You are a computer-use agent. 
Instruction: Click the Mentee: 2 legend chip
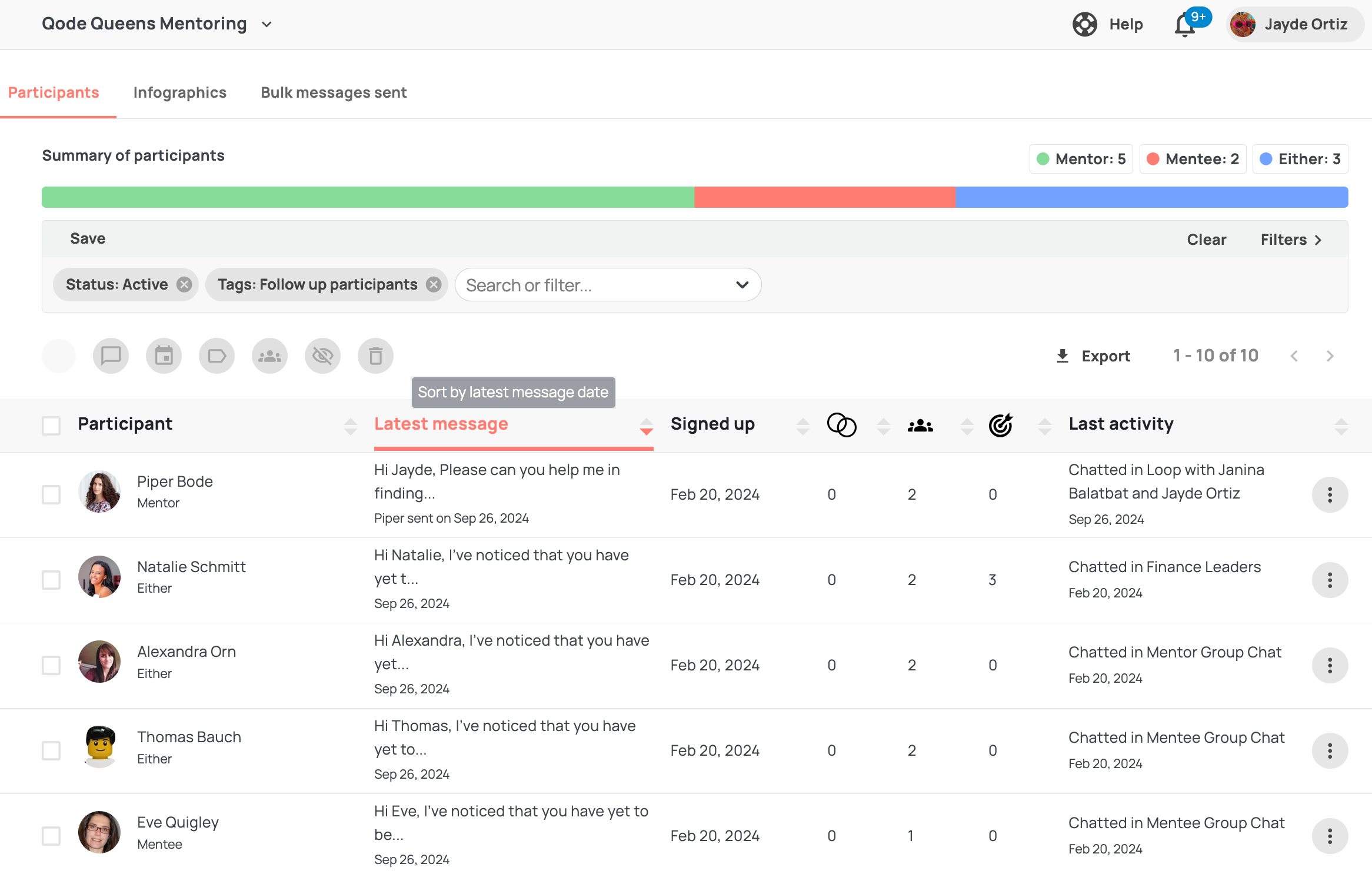(1193, 159)
